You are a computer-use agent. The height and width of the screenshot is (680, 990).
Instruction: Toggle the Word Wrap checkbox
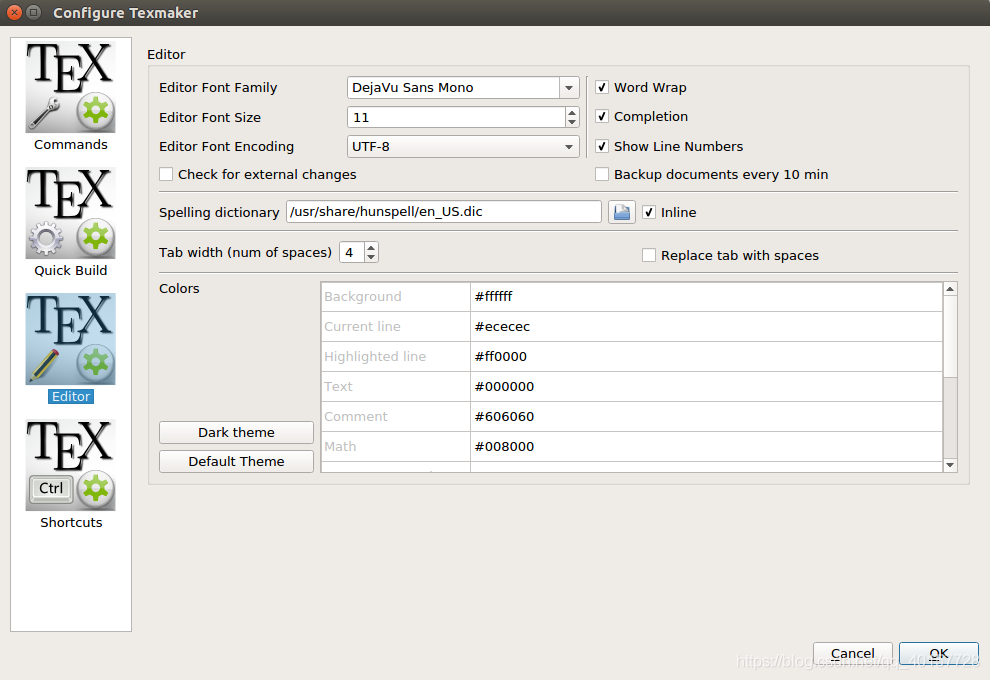[x=602, y=87]
